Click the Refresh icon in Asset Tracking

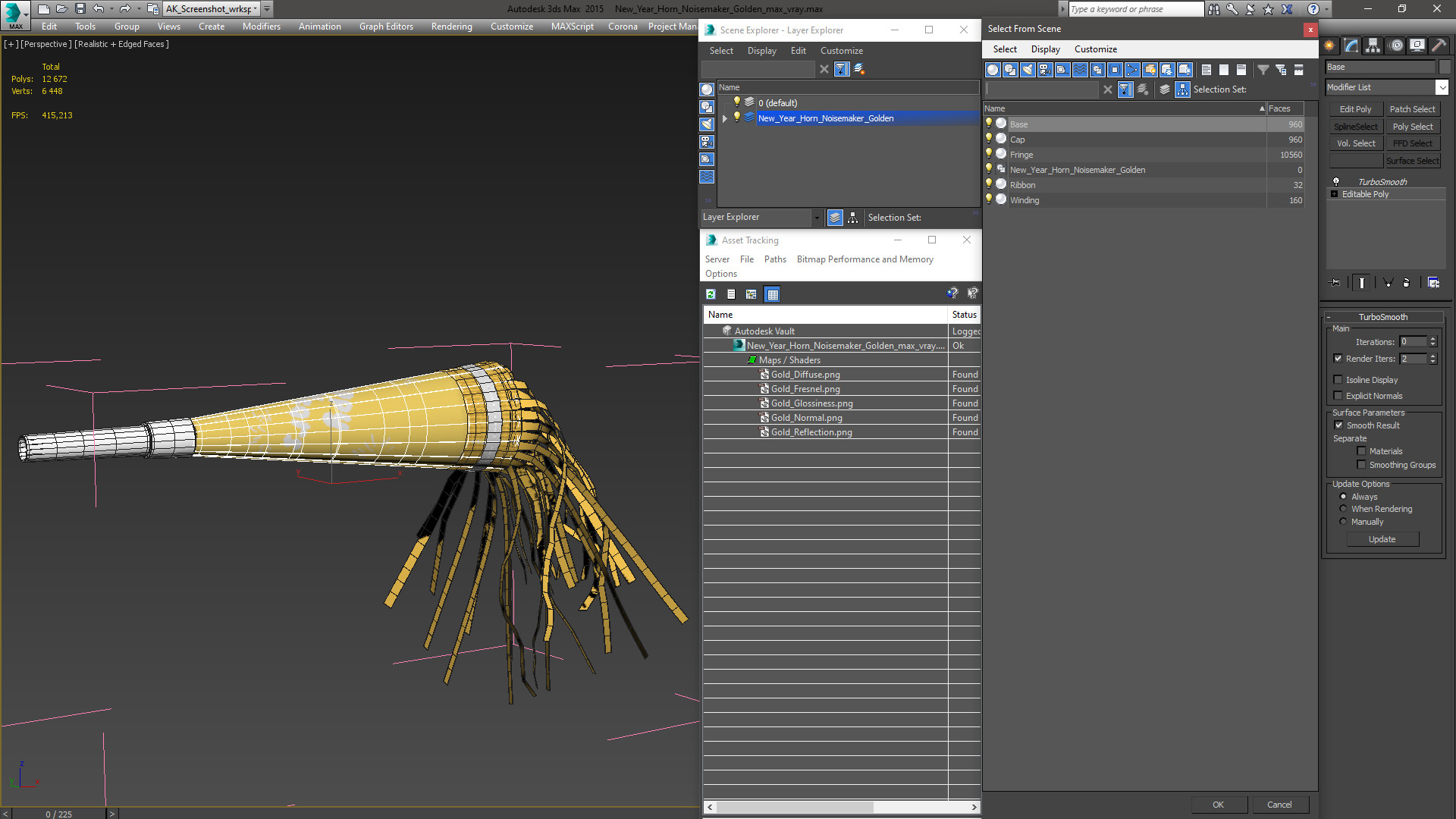[x=711, y=294]
